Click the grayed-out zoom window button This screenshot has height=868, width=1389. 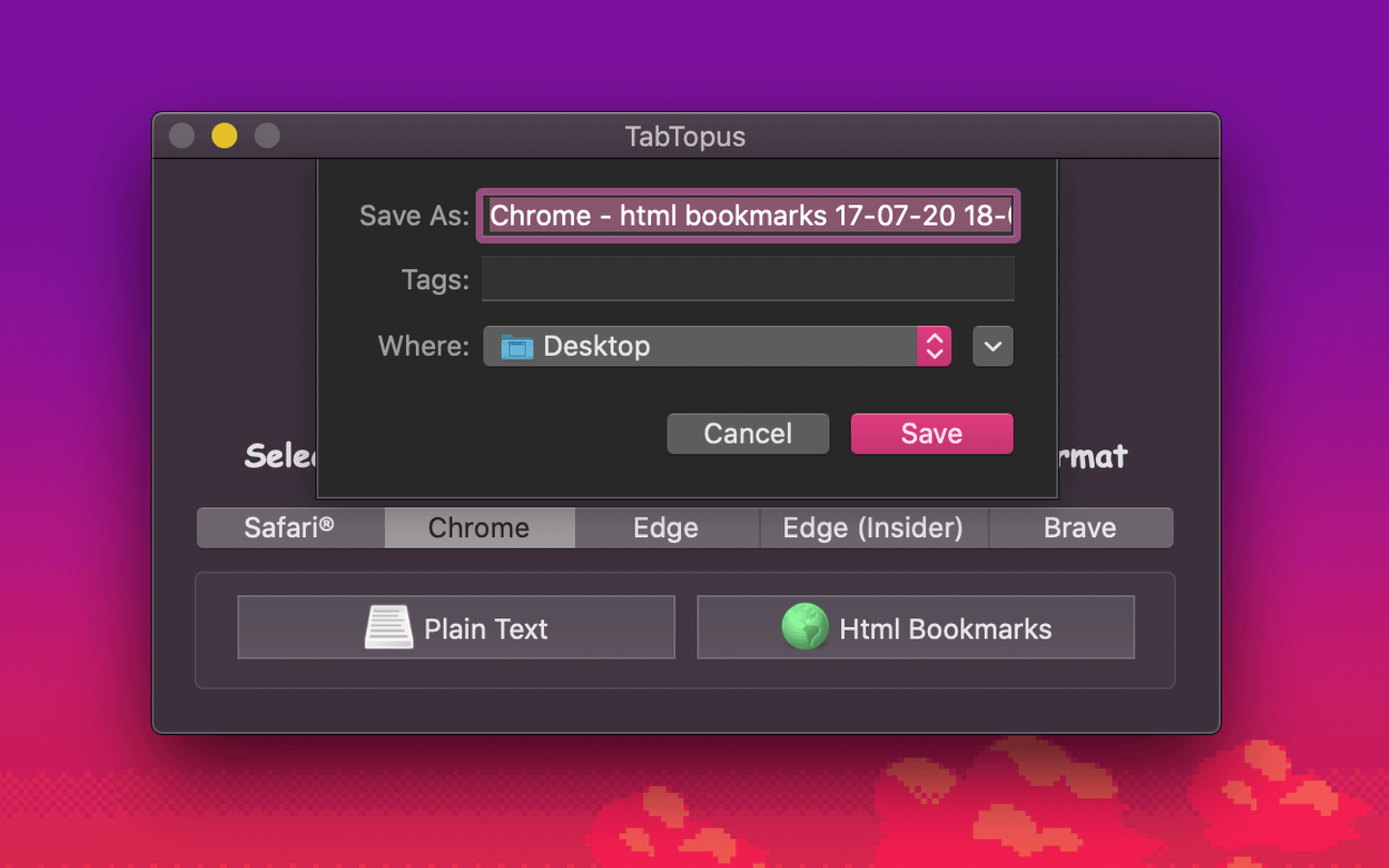click(x=267, y=136)
